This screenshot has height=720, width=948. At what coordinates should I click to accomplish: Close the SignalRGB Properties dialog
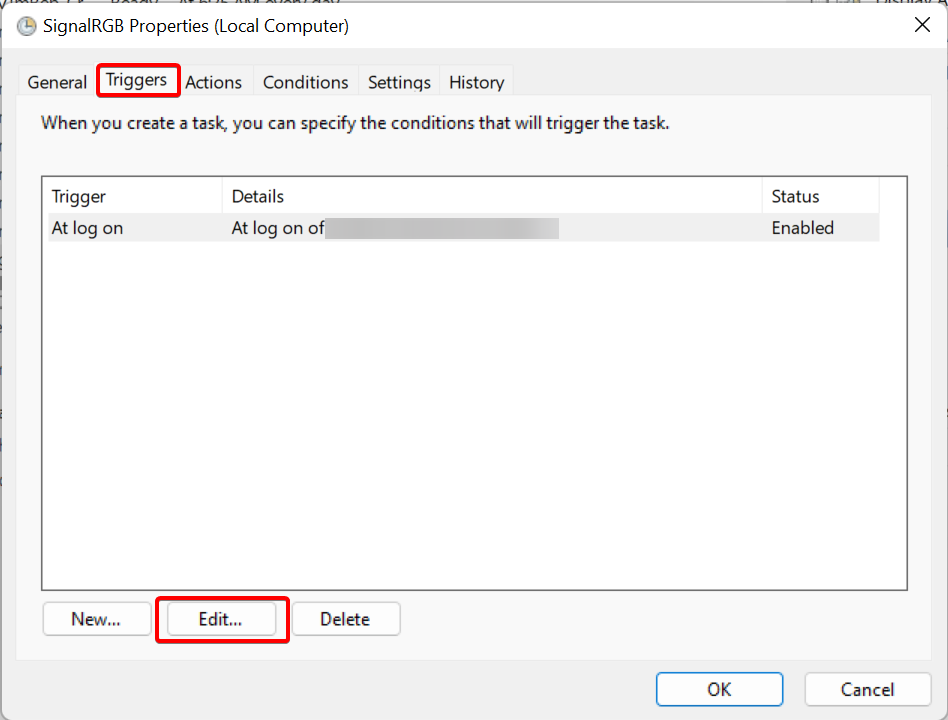[x=922, y=26]
